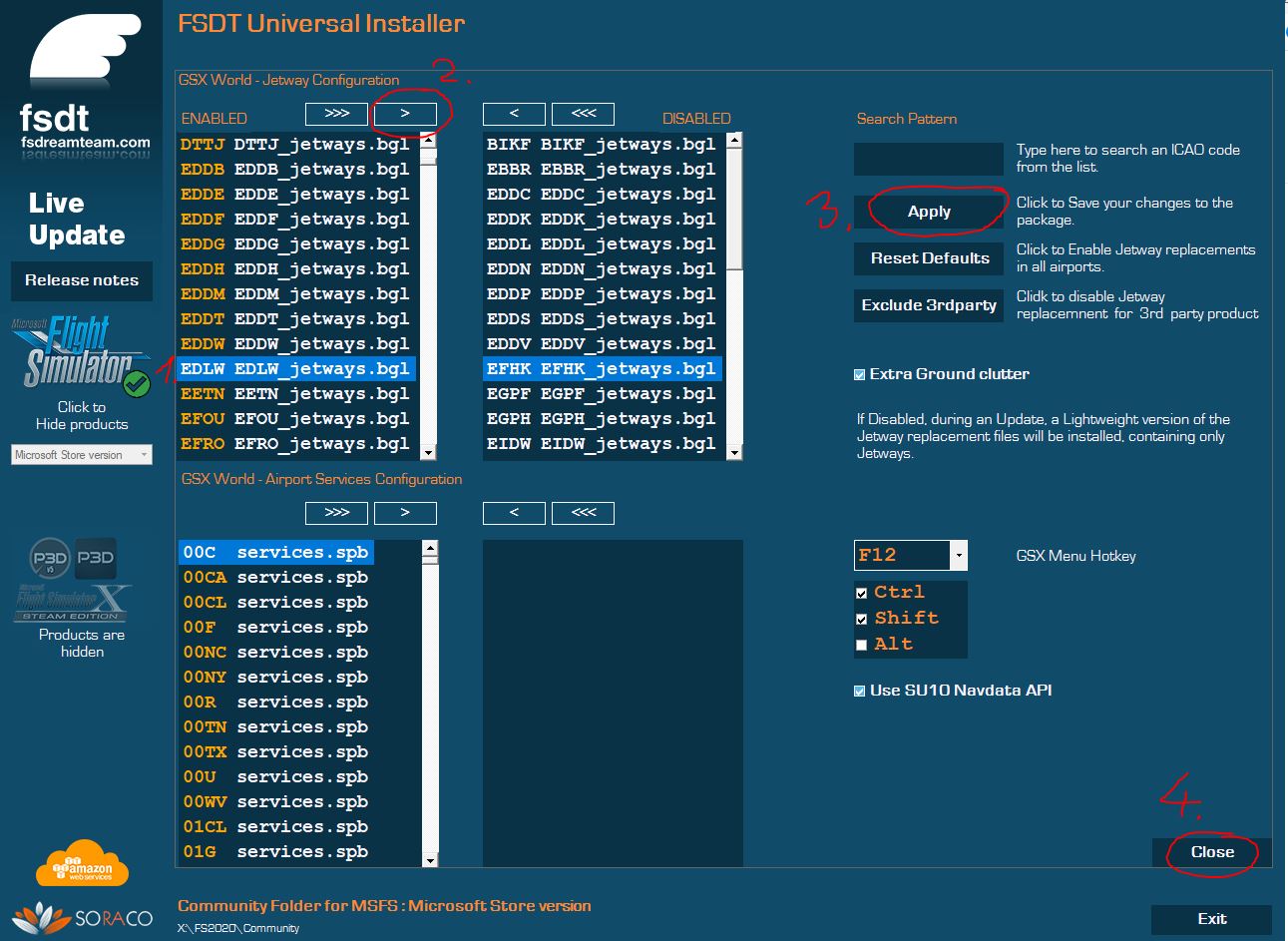Viewport: 1288px width, 941px height.
Task: Click the < button in Airport Services
Action: (x=514, y=513)
